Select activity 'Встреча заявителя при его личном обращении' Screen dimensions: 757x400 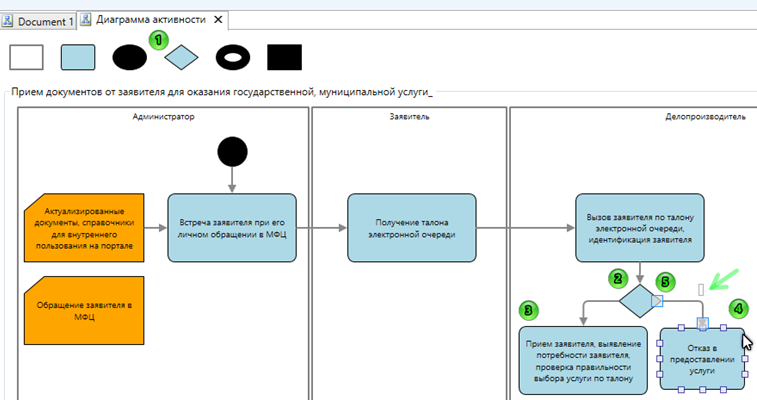[x=232, y=228]
